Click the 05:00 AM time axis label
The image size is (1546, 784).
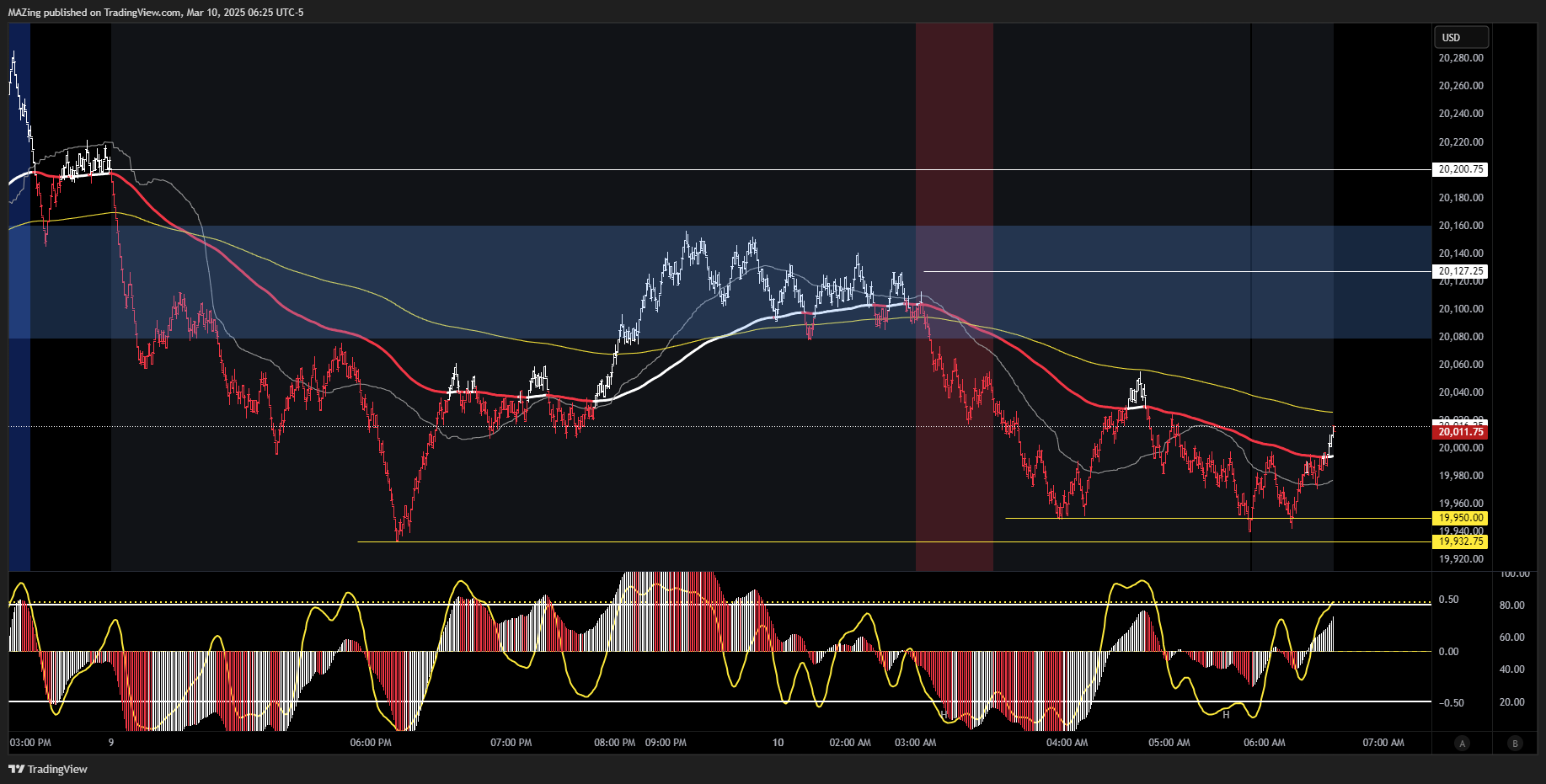pyautogui.click(x=1169, y=743)
